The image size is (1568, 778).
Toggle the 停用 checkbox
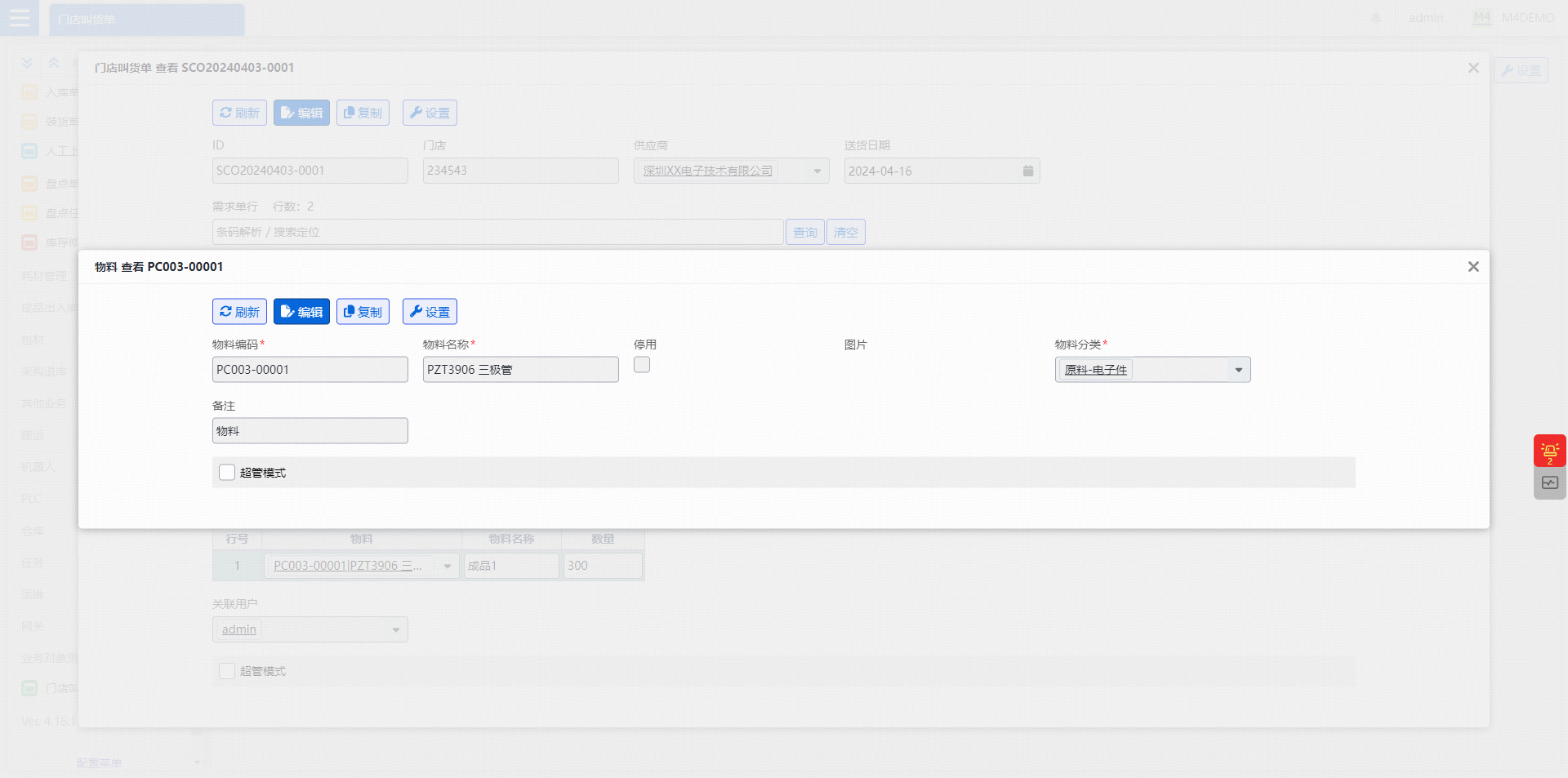(x=642, y=365)
